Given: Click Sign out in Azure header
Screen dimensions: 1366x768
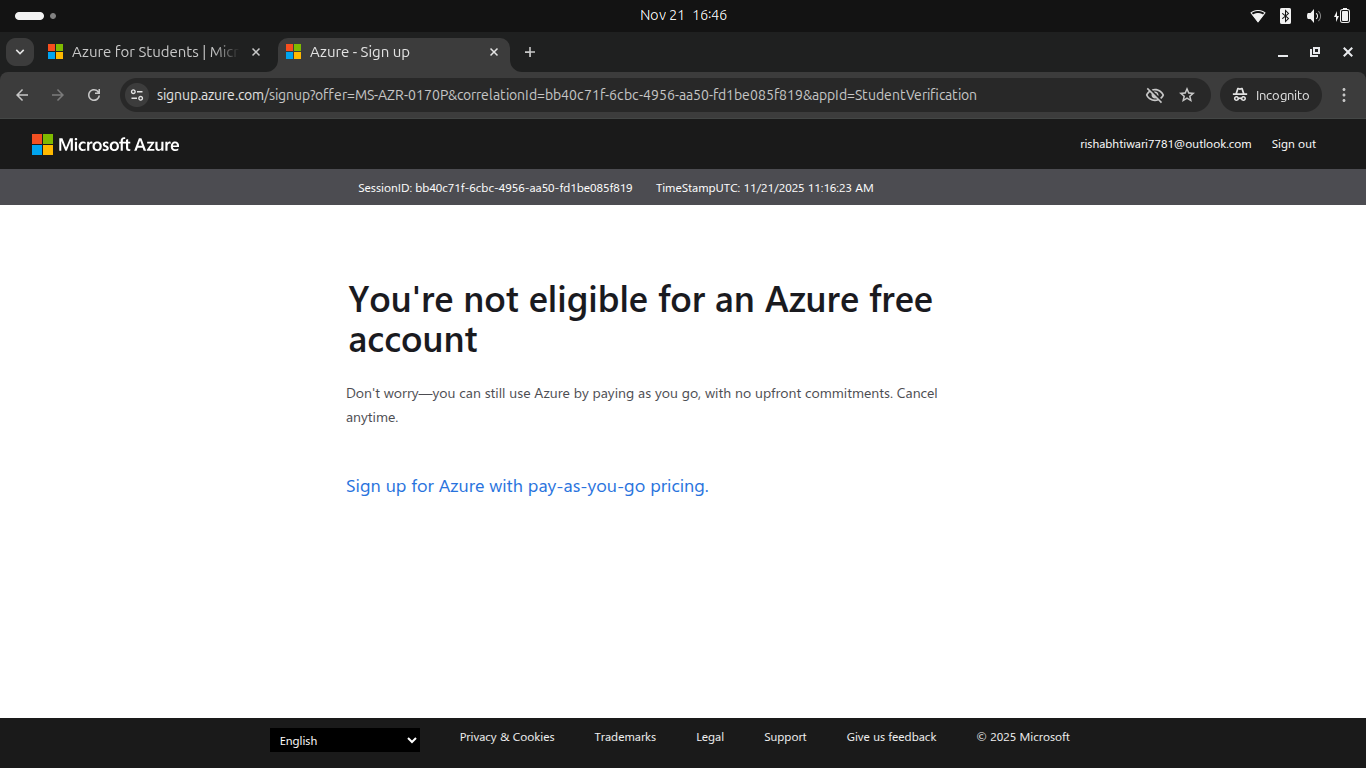Looking at the screenshot, I should [x=1293, y=144].
